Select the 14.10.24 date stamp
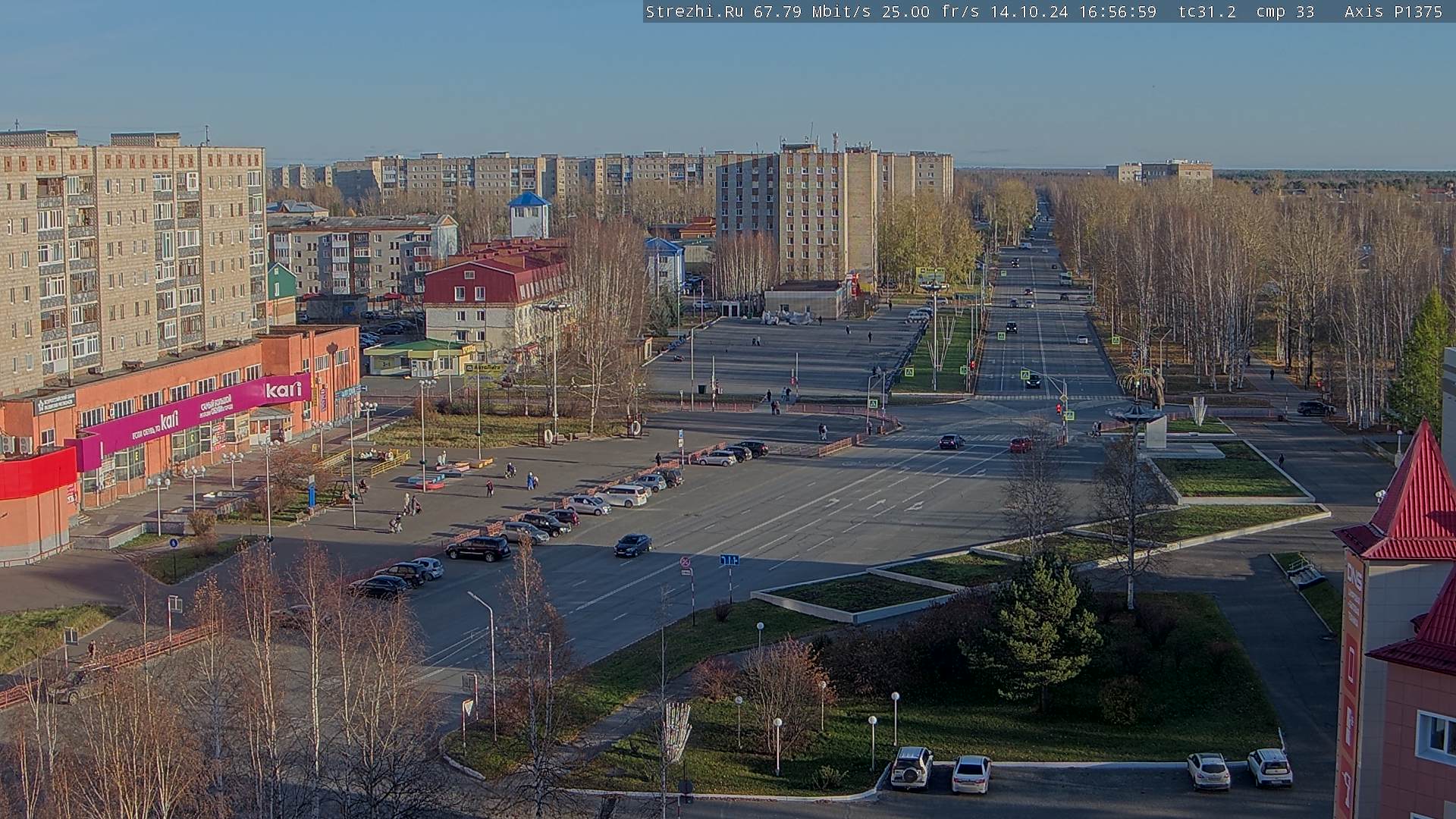This screenshot has width=1456, height=819. [1028, 11]
